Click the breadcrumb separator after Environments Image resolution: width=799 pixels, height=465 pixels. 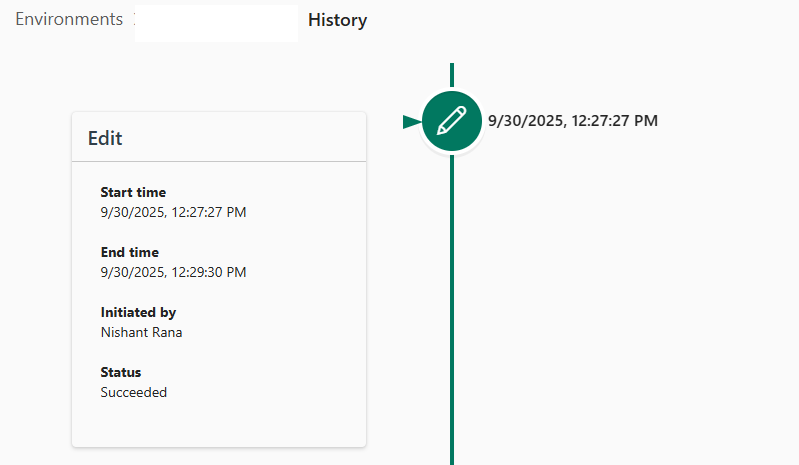click(134, 20)
